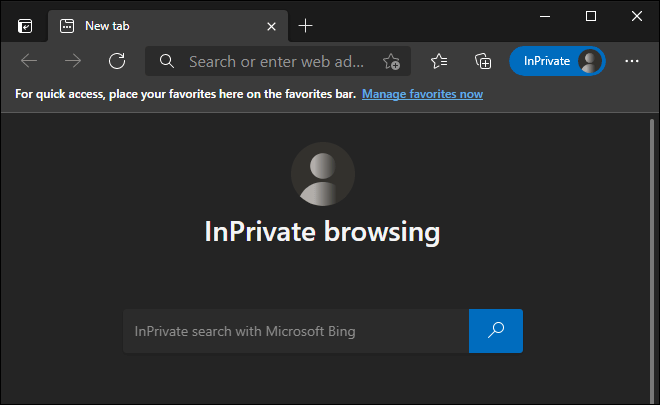The image size is (660, 405).
Task: Maximize the browser window
Action: pyautogui.click(x=591, y=16)
